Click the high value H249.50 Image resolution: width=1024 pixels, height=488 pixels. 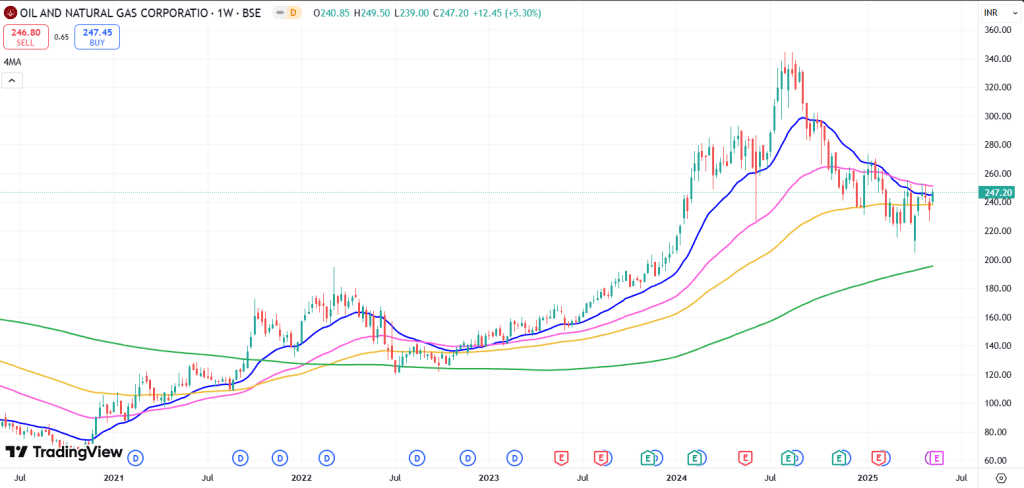[372, 13]
